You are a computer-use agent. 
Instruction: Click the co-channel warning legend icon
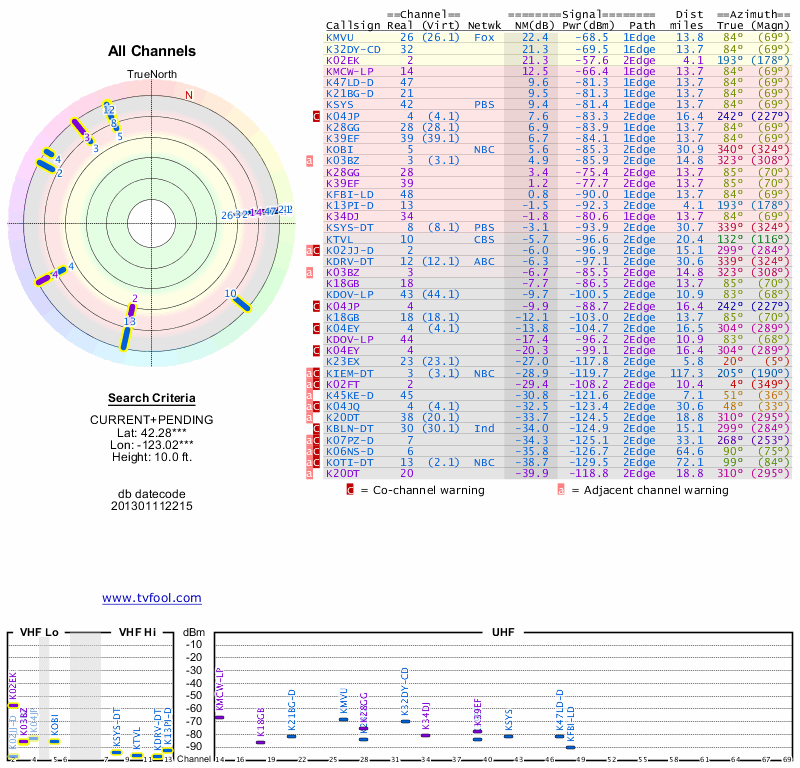pos(350,490)
